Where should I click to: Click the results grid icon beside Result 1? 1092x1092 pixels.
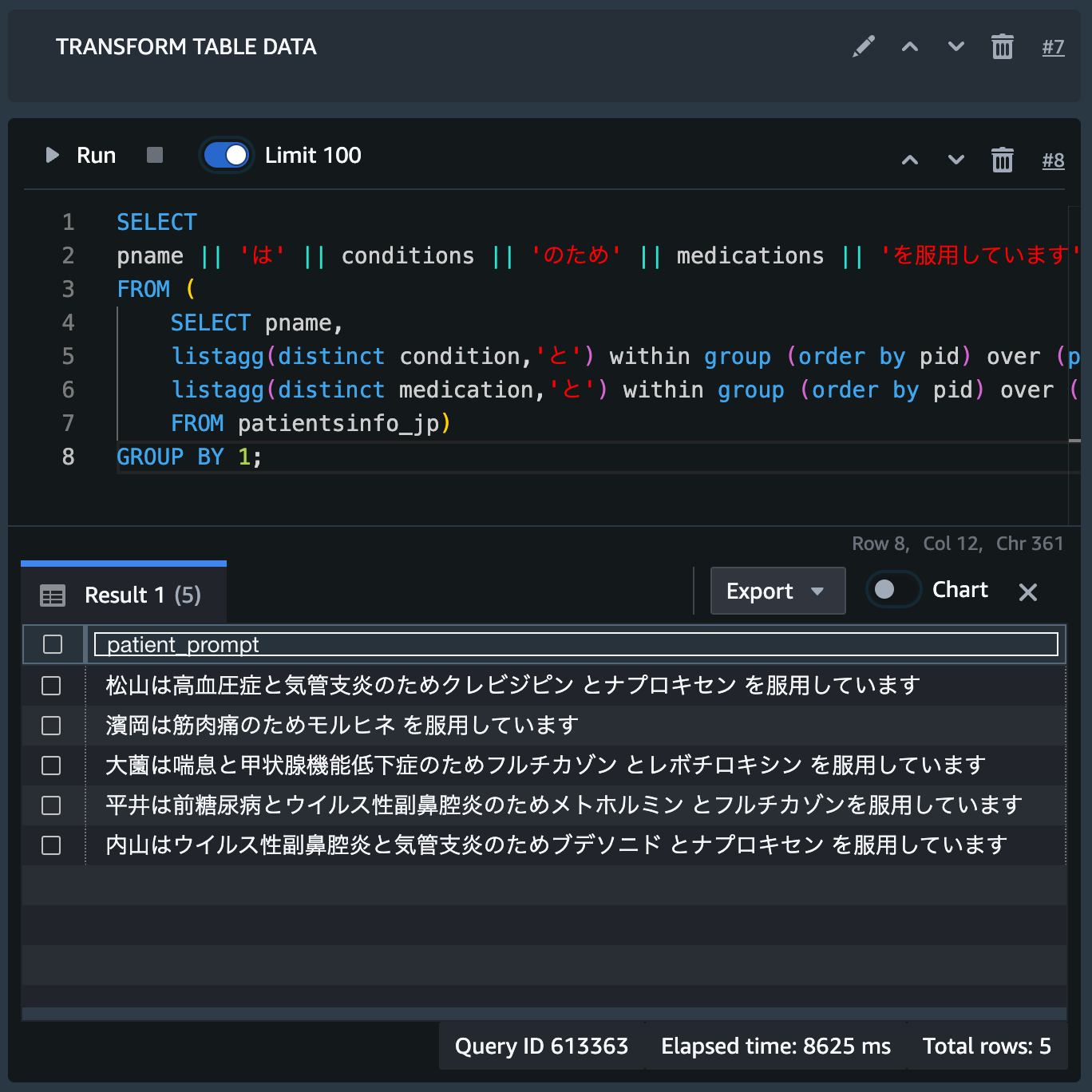[53, 595]
